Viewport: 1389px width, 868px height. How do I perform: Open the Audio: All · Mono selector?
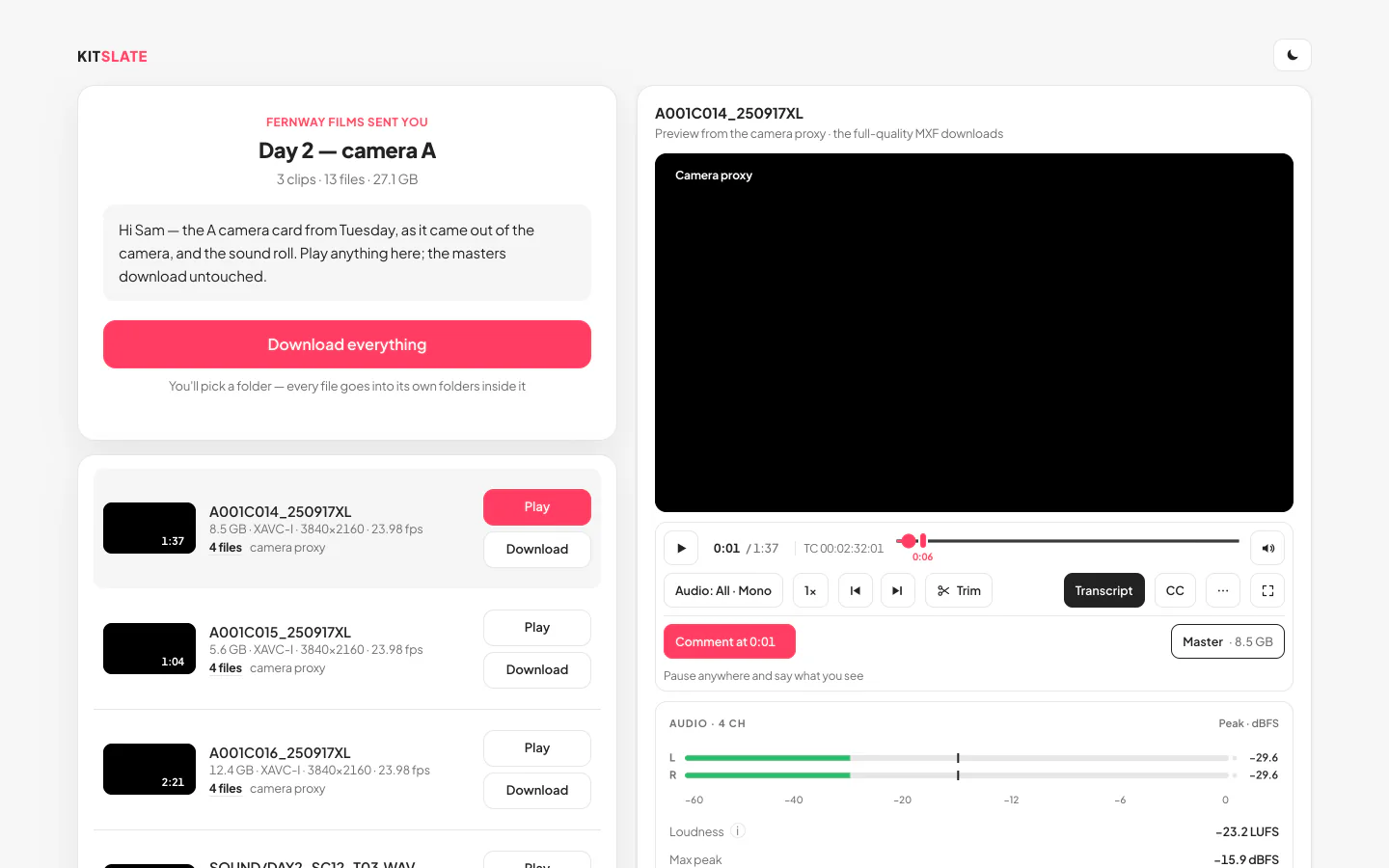click(723, 590)
